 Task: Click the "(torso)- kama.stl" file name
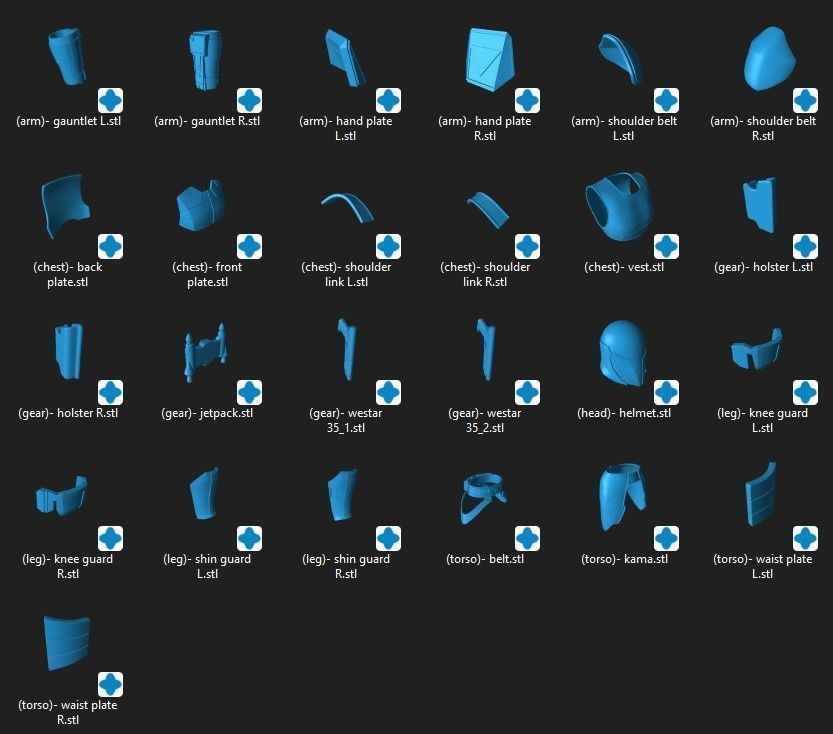coord(624,559)
